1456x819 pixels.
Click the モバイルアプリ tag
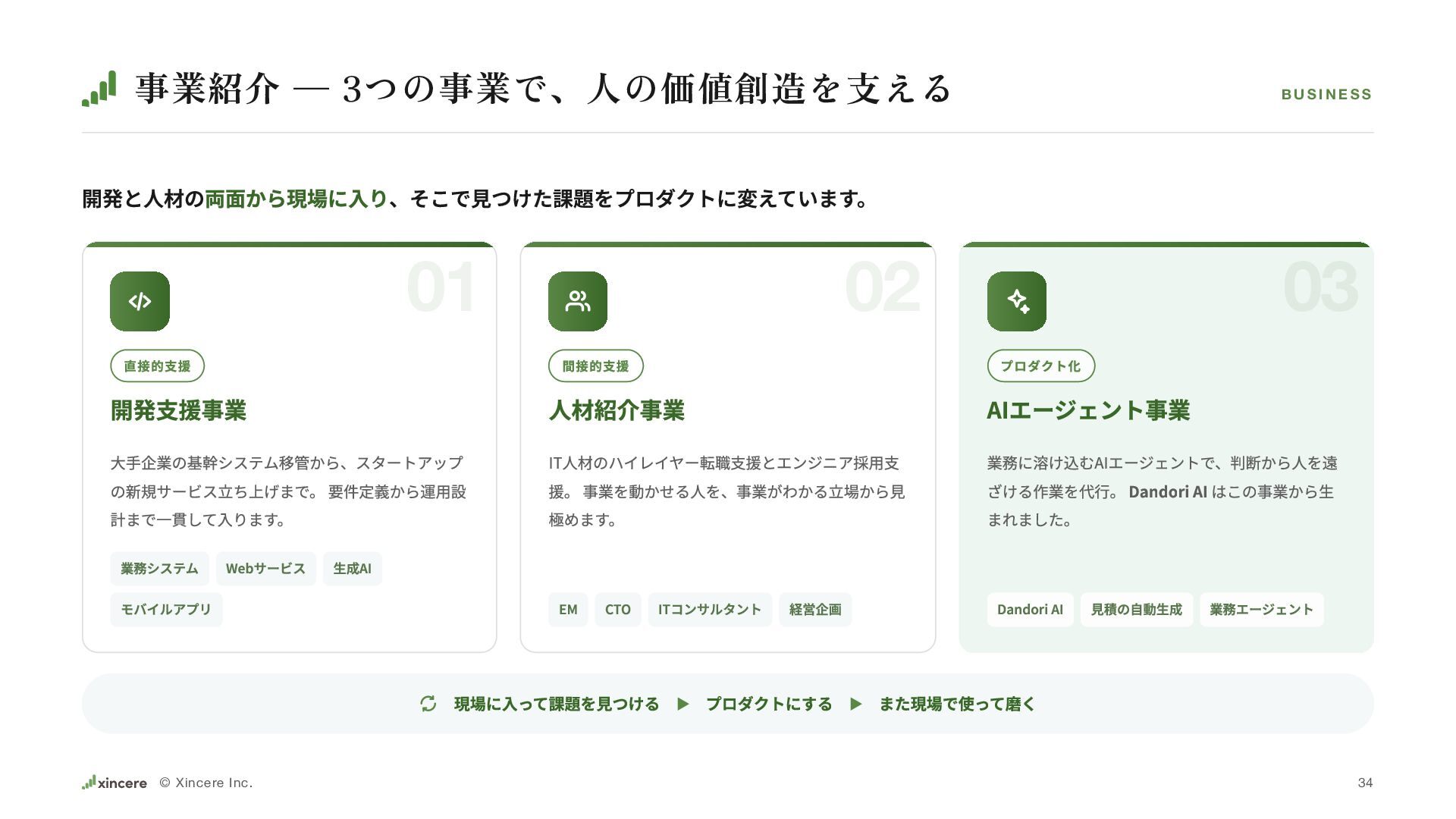coord(166,610)
